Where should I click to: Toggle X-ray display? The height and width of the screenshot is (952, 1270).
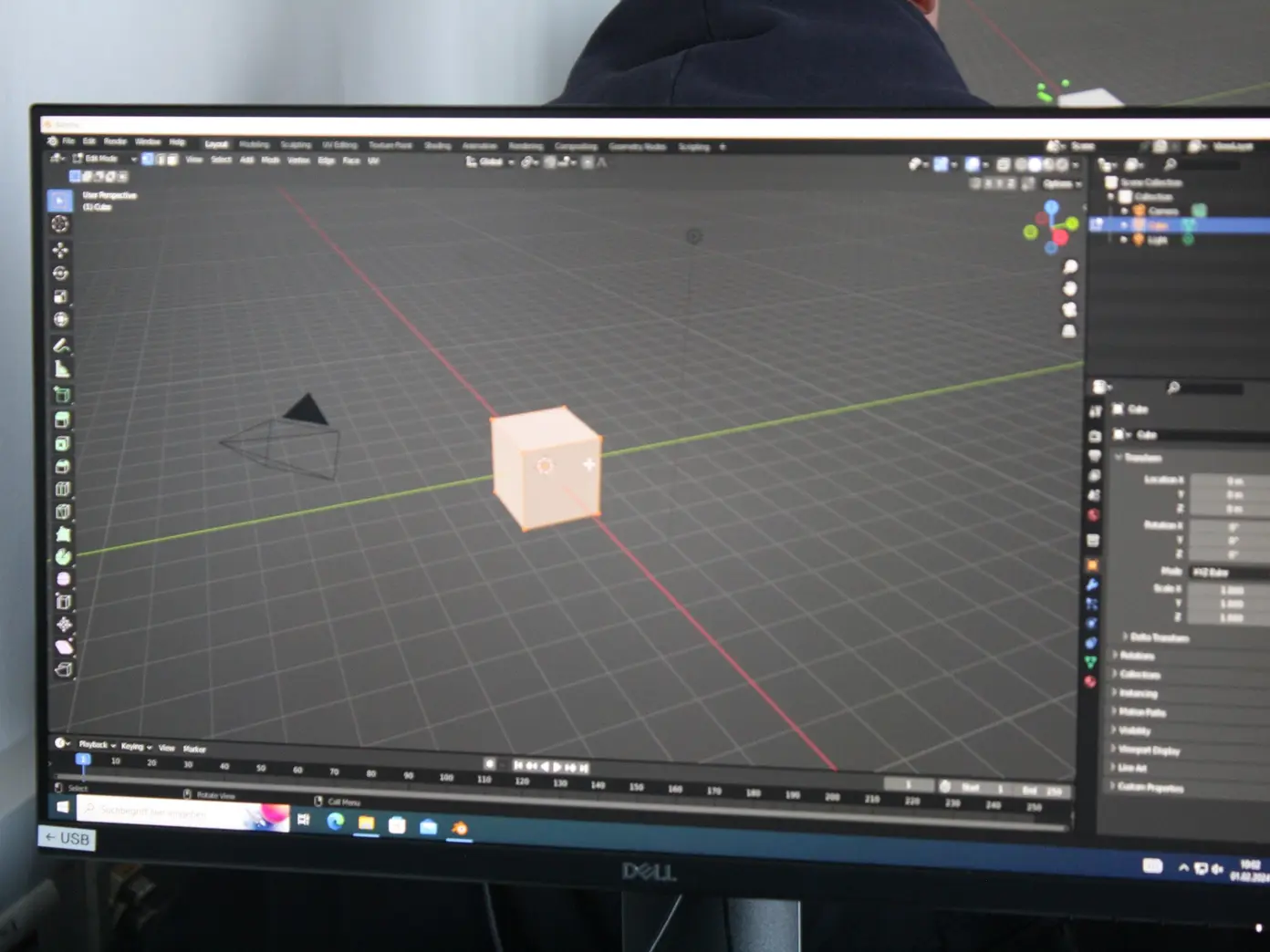(1004, 165)
